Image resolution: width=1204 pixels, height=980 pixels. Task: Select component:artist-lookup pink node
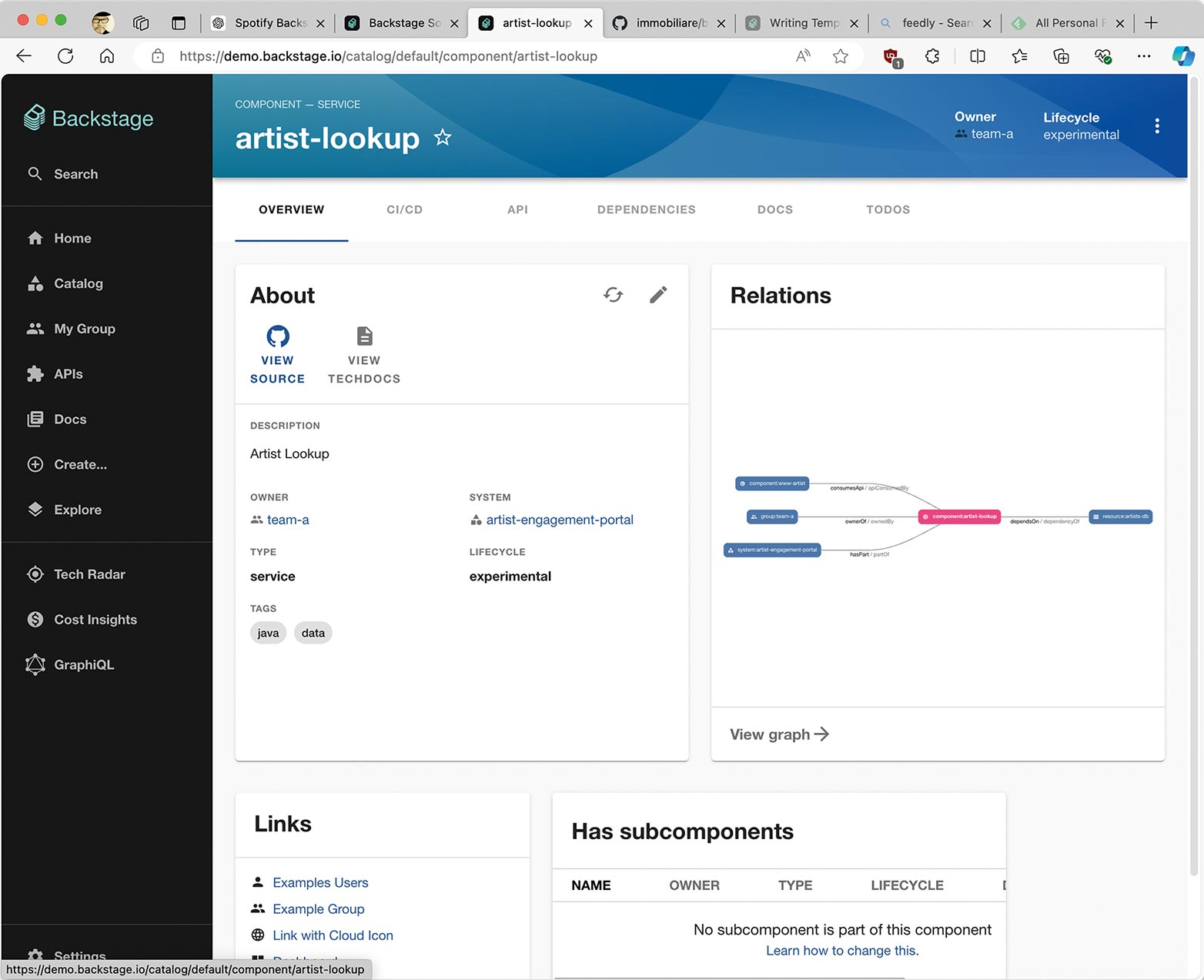(959, 517)
